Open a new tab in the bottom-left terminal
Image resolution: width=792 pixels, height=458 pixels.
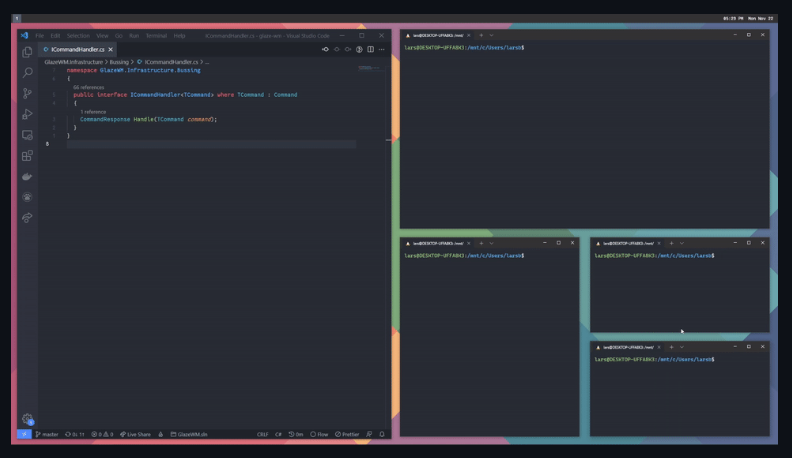[x=481, y=243]
